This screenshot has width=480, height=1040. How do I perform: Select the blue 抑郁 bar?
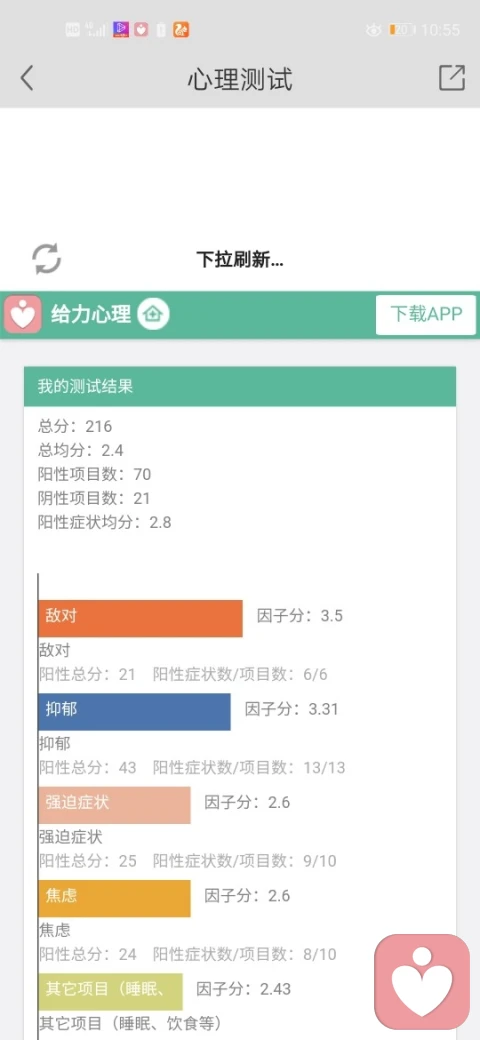(x=134, y=712)
